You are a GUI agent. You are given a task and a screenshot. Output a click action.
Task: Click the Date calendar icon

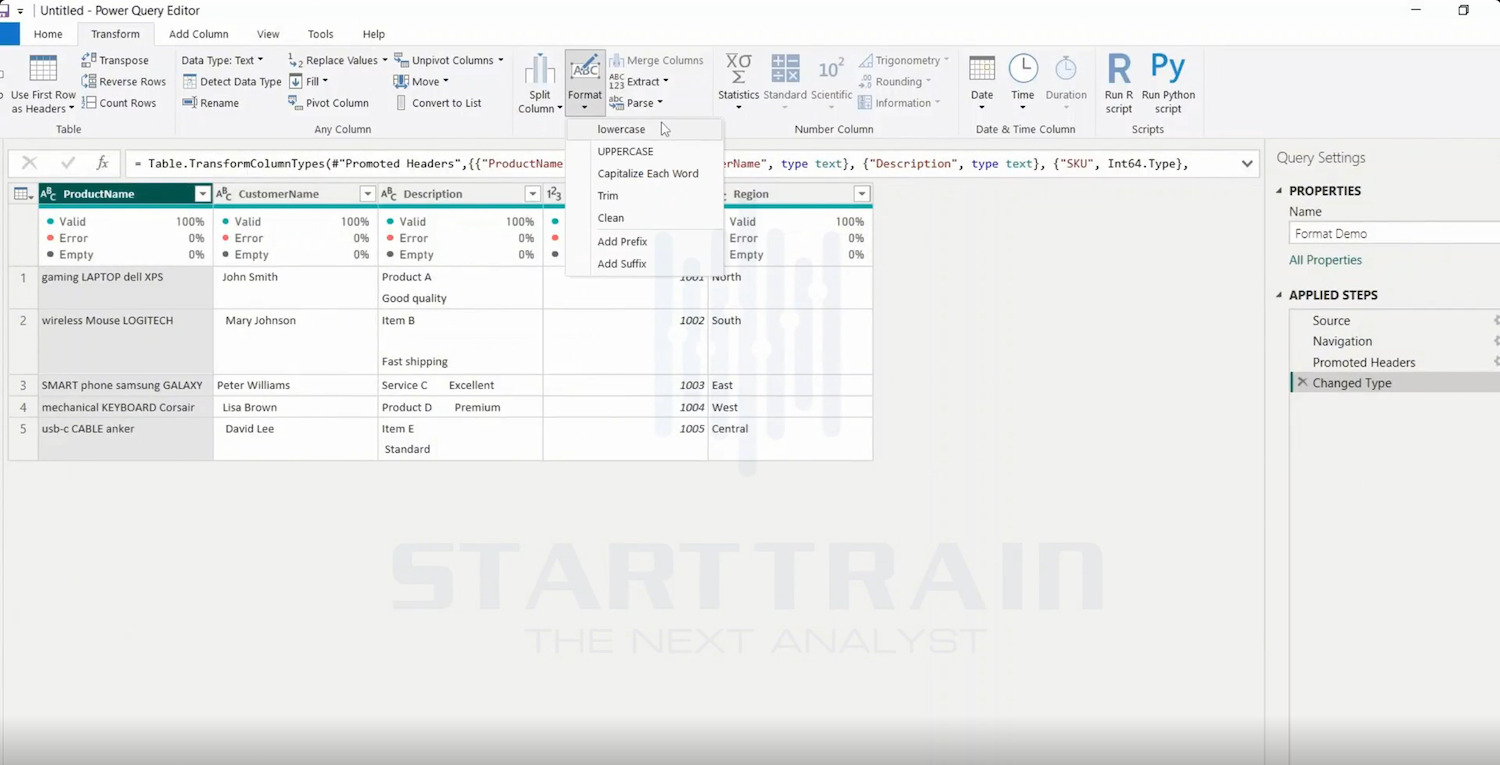point(982,69)
